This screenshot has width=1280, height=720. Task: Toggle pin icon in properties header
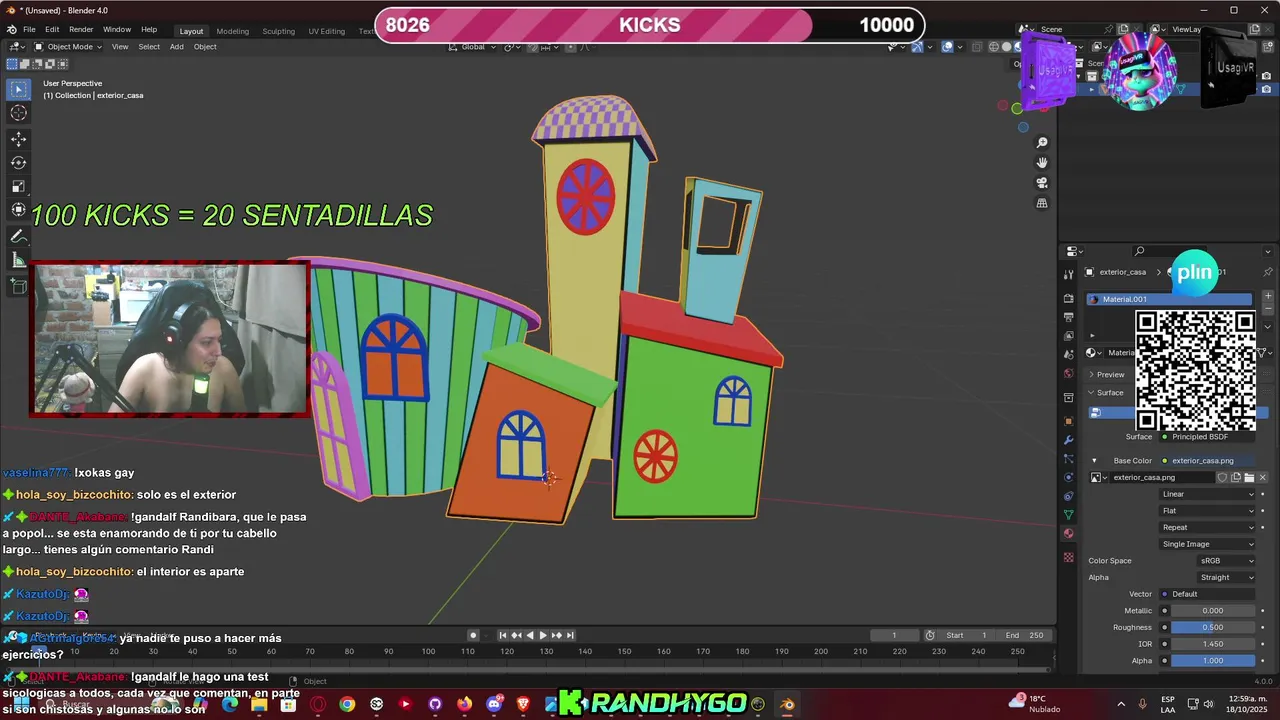pos(1267,272)
